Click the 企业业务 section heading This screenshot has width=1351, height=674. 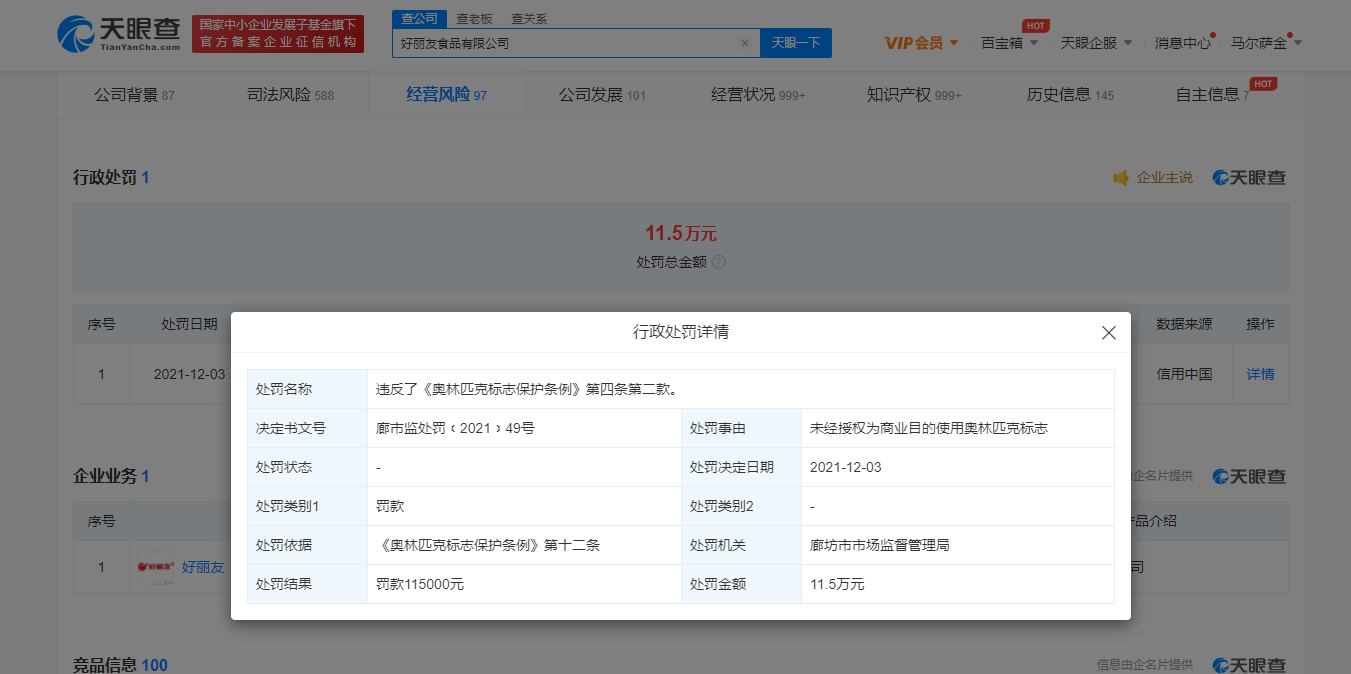point(105,476)
